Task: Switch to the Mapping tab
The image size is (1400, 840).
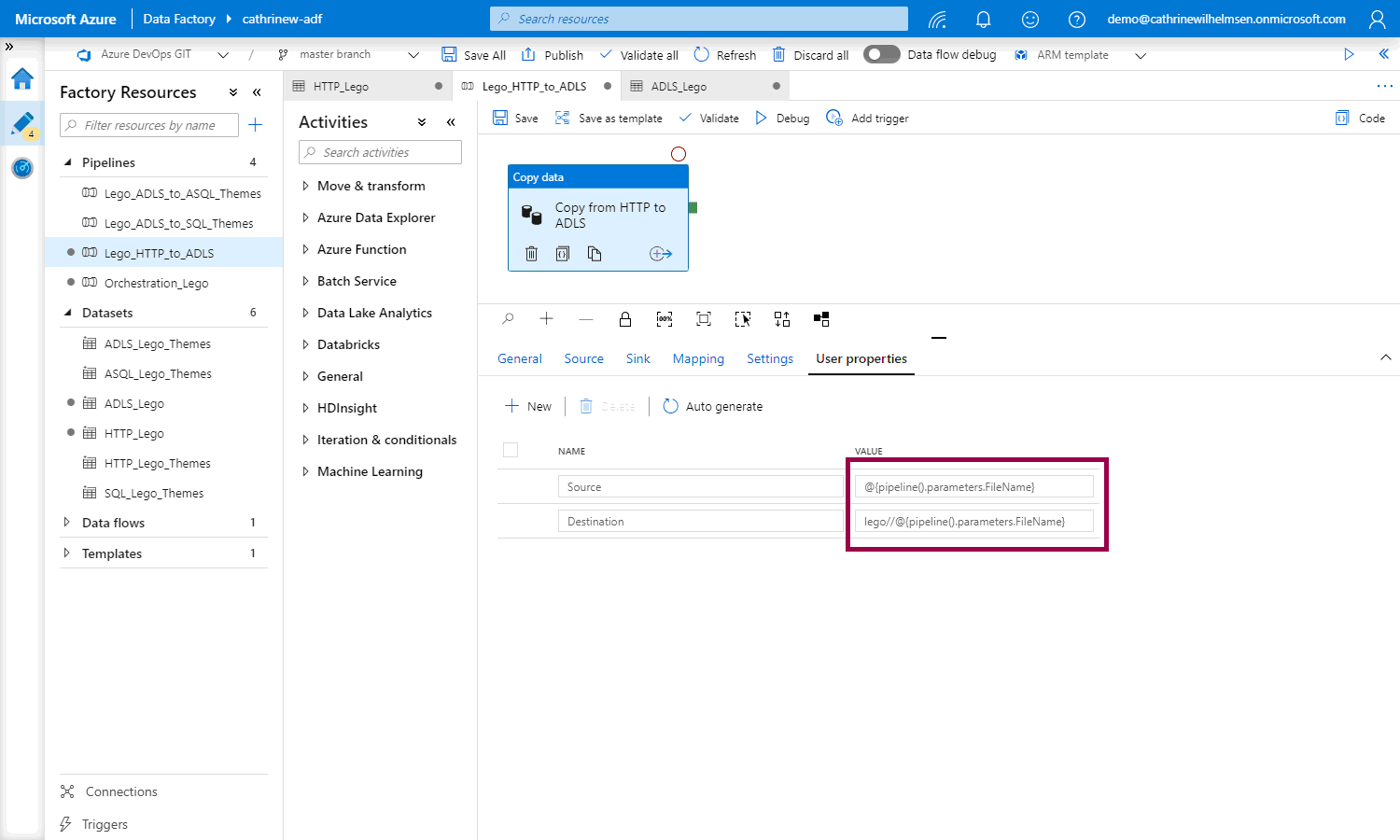Action: pos(698,359)
